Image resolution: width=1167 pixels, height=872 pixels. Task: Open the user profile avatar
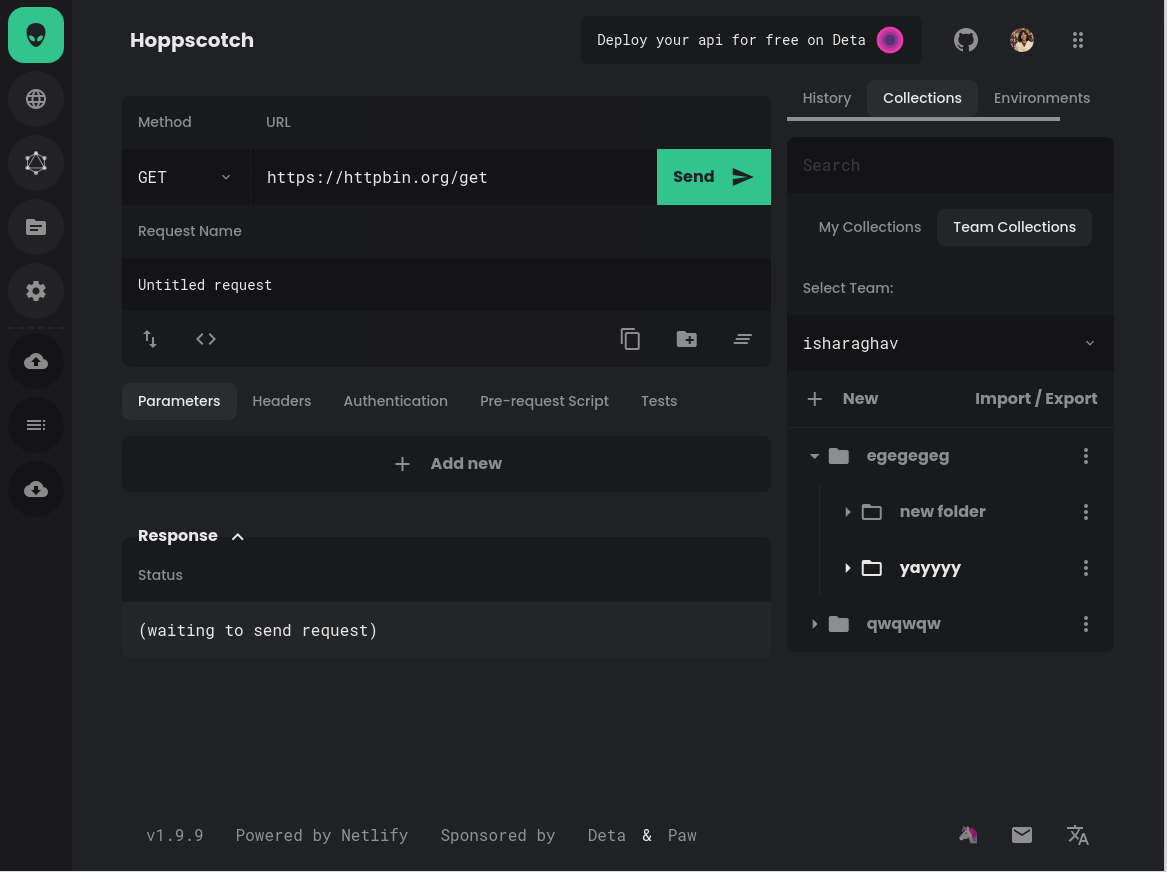[x=1022, y=40]
